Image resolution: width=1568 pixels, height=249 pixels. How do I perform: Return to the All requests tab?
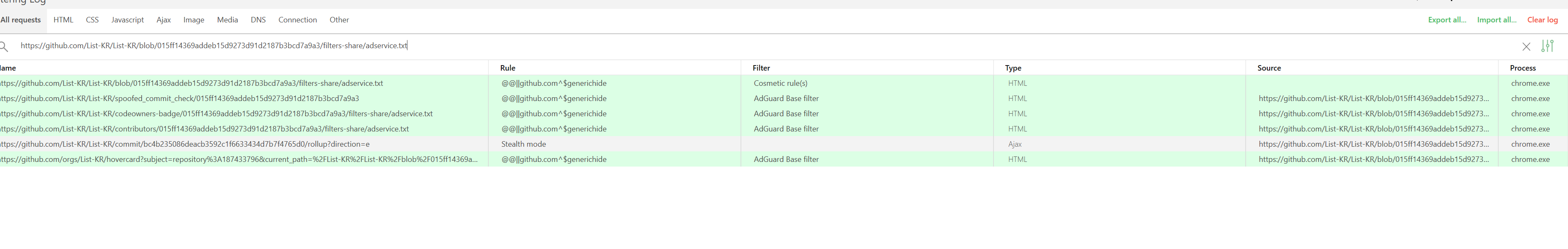pyautogui.click(x=20, y=19)
